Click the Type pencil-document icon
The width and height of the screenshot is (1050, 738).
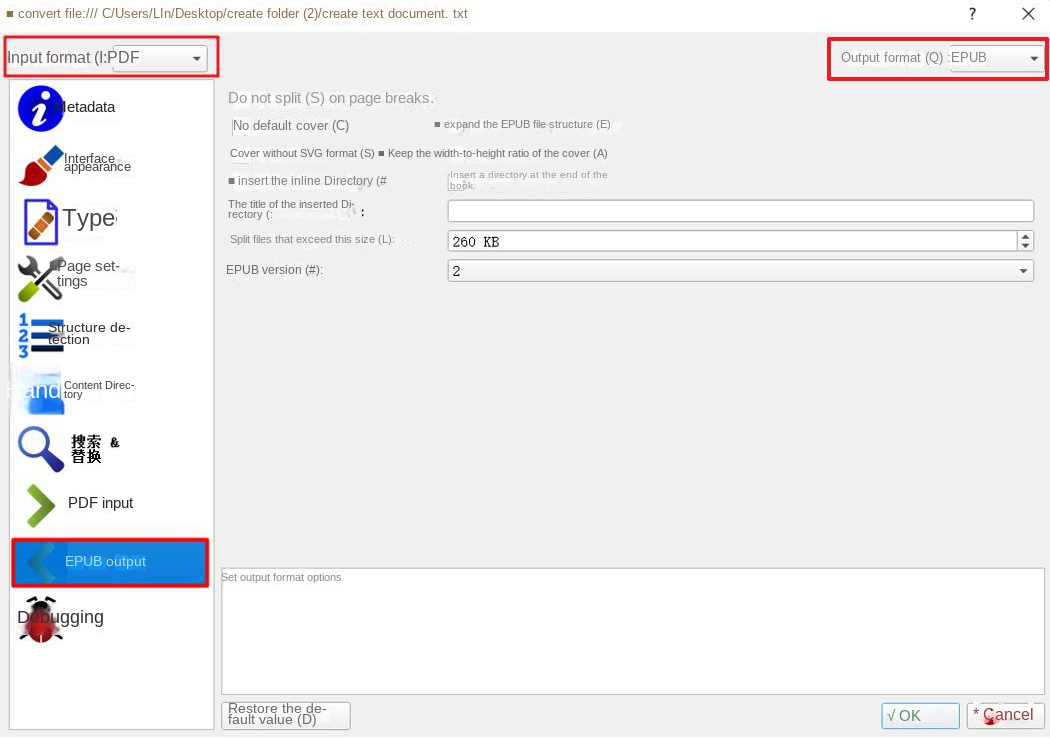pos(41,221)
